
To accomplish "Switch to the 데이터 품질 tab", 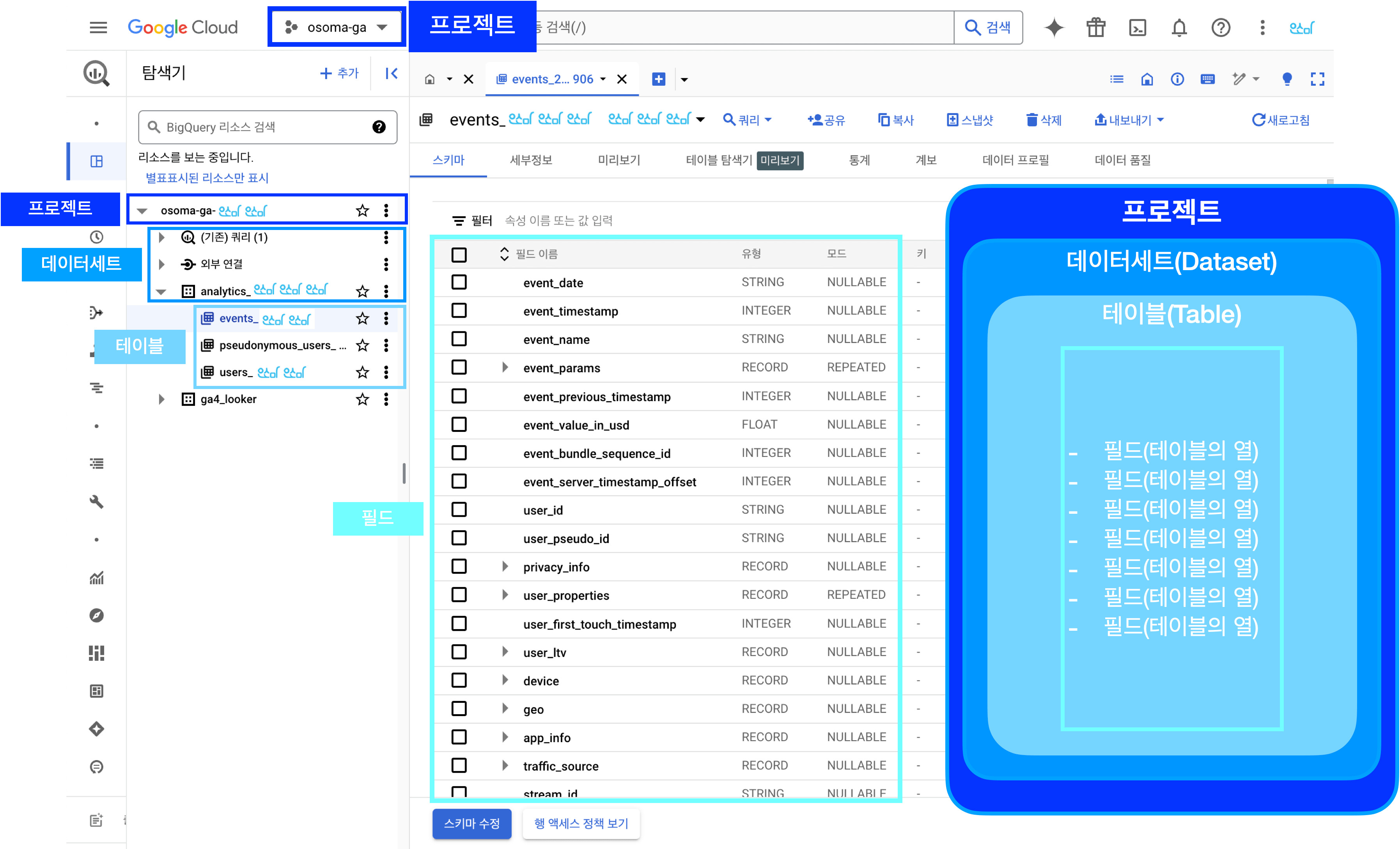I will coord(1122,160).
